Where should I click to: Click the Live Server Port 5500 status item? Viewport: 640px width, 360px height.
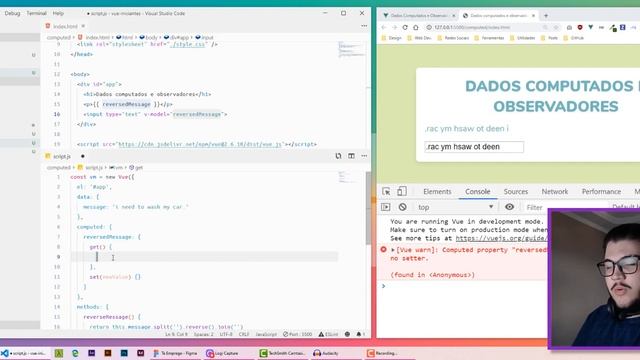coord(298,334)
